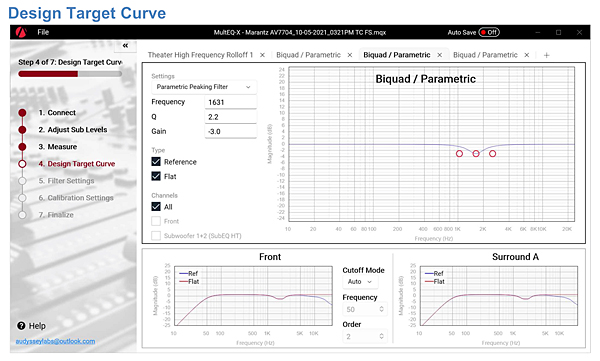Switch to Theater High Frequency Rolloff 1 tab

(x=201, y=55)
